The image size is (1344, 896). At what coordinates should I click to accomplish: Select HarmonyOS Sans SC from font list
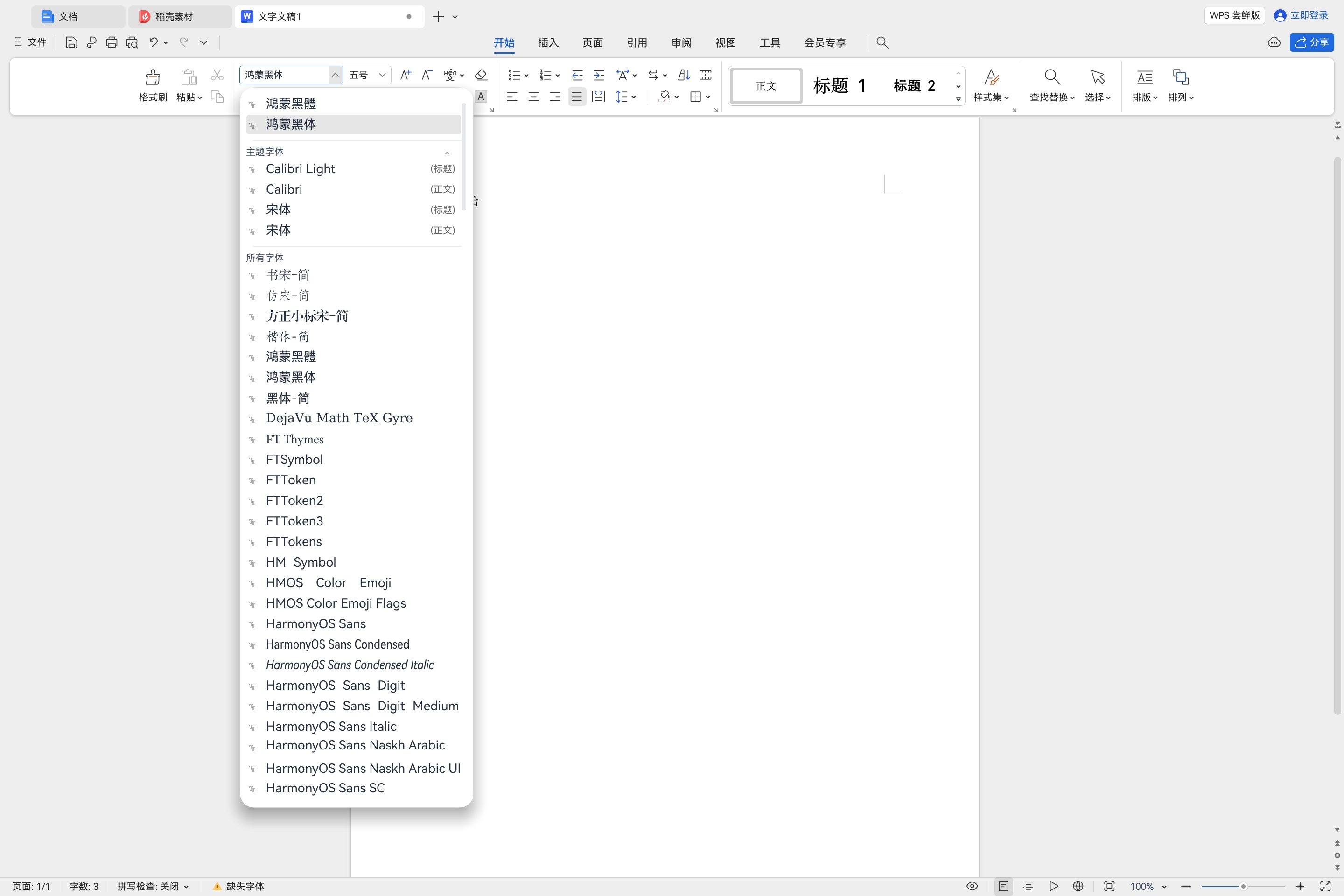click(x=325, y=788)
